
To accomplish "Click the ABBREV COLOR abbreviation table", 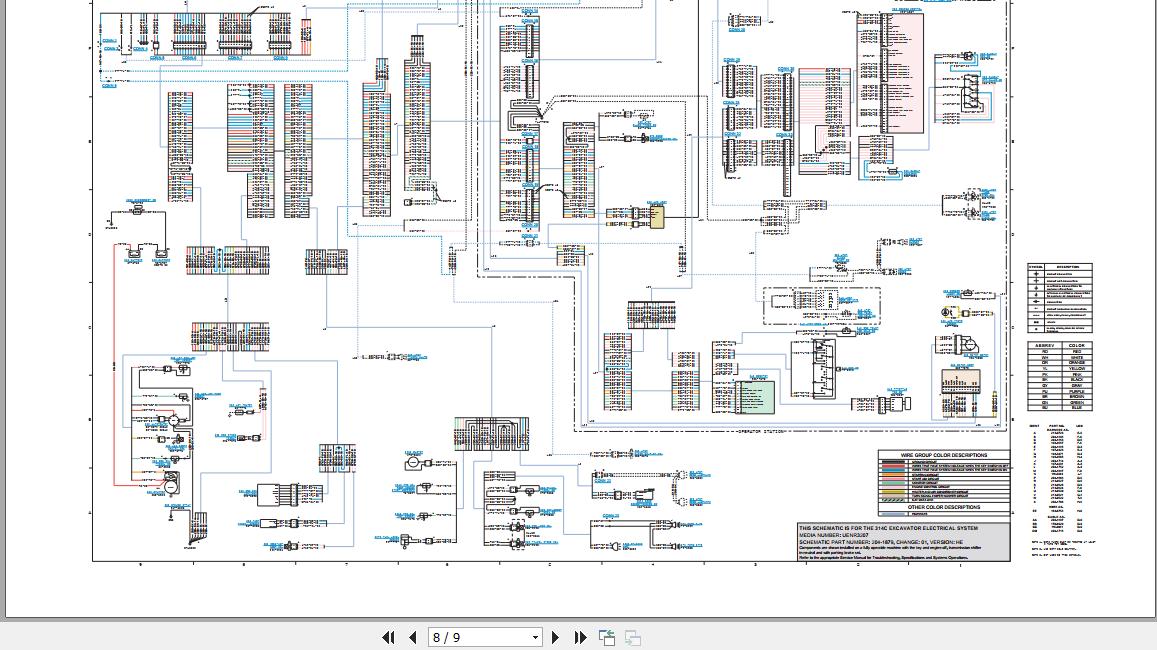I will (1061, 375).
